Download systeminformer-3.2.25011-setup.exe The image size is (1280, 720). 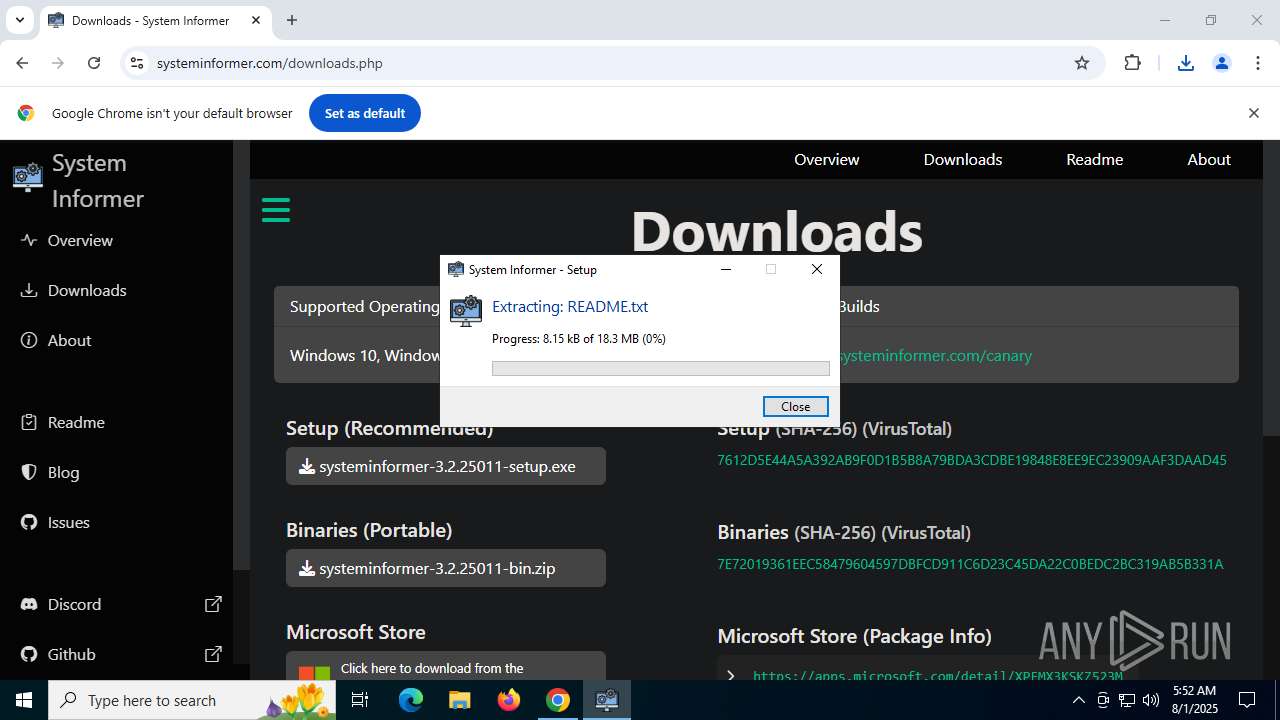pos(446,466)
